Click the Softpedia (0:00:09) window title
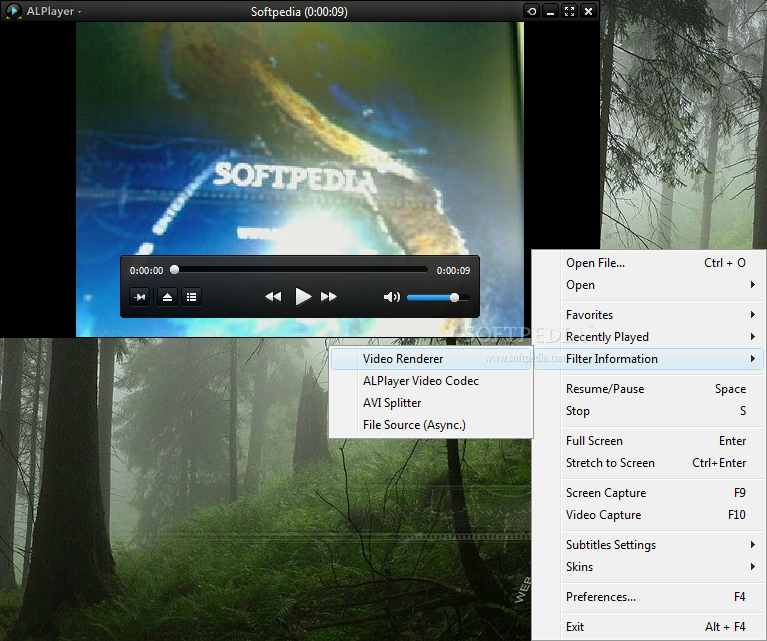The width and height of the screenshot is (767, 641). click(299, 11)
